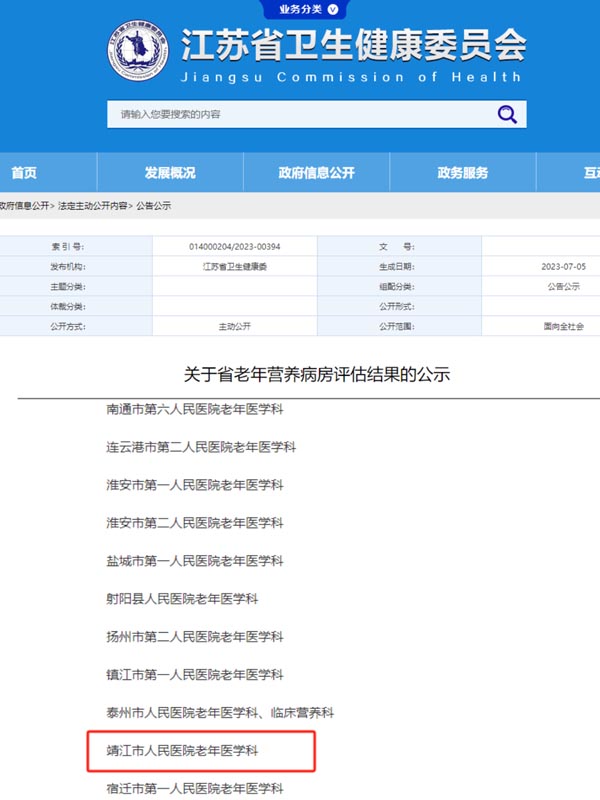
Task: Select row 镇江市第一人民医院老年医学科
Action: (194, 674)
